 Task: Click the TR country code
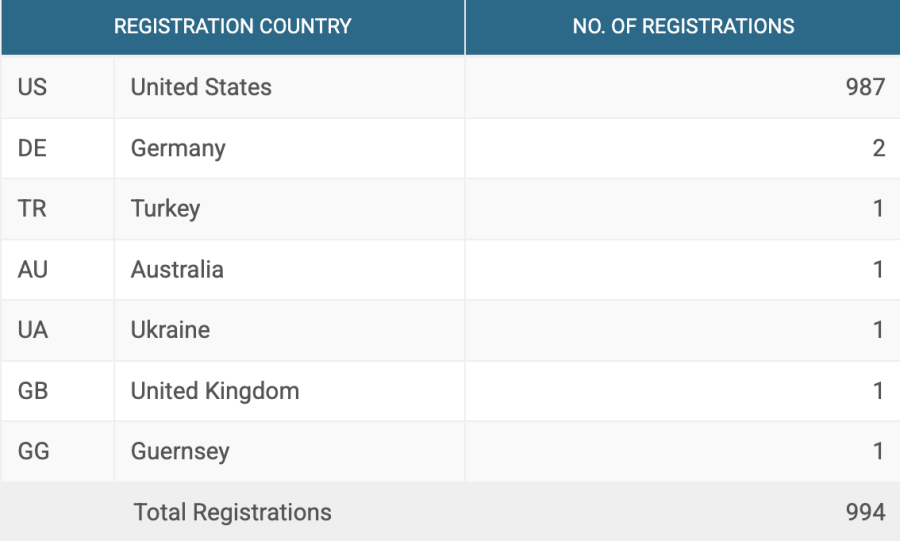31,209
